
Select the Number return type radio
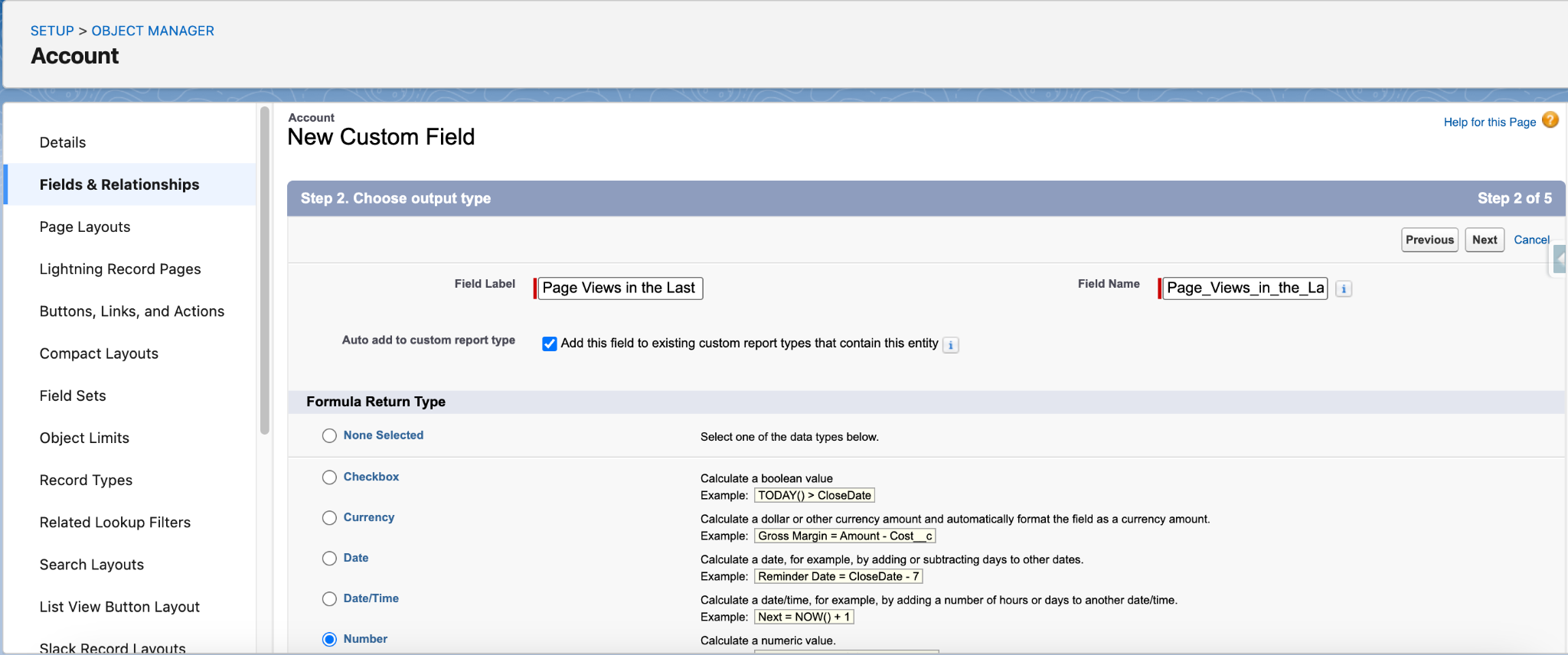(329, 640)
